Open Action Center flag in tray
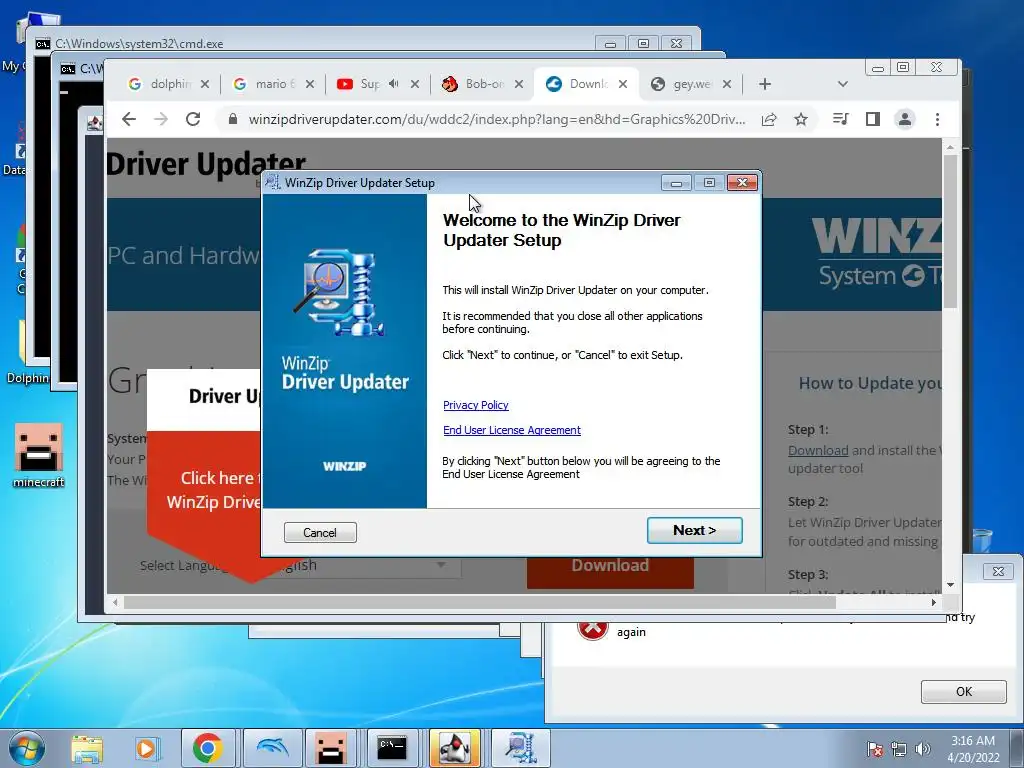Viewport: 1024px width, 768px height. pos(875,749)
